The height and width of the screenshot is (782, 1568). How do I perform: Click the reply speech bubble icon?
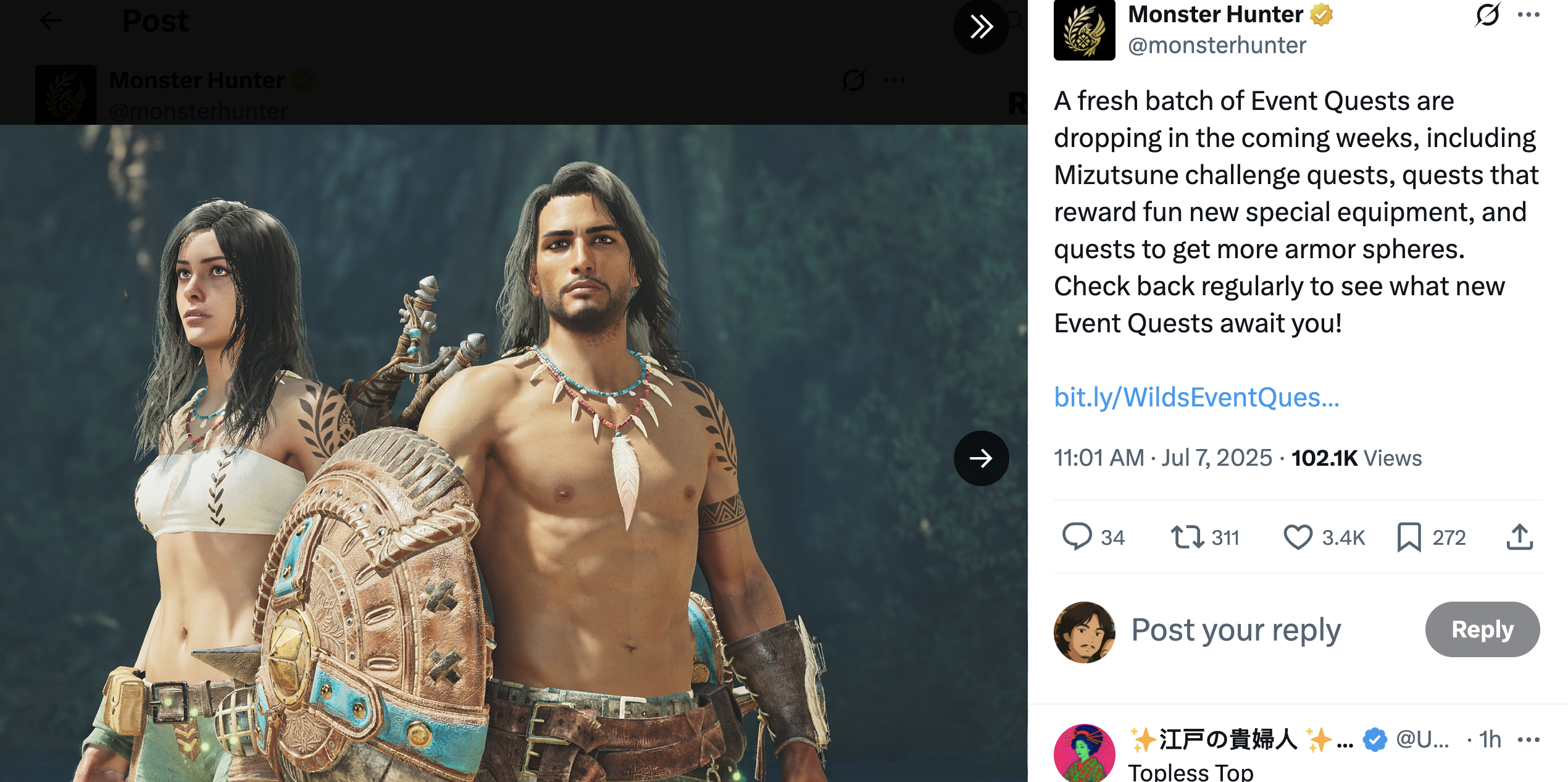tap(1077, 536)
